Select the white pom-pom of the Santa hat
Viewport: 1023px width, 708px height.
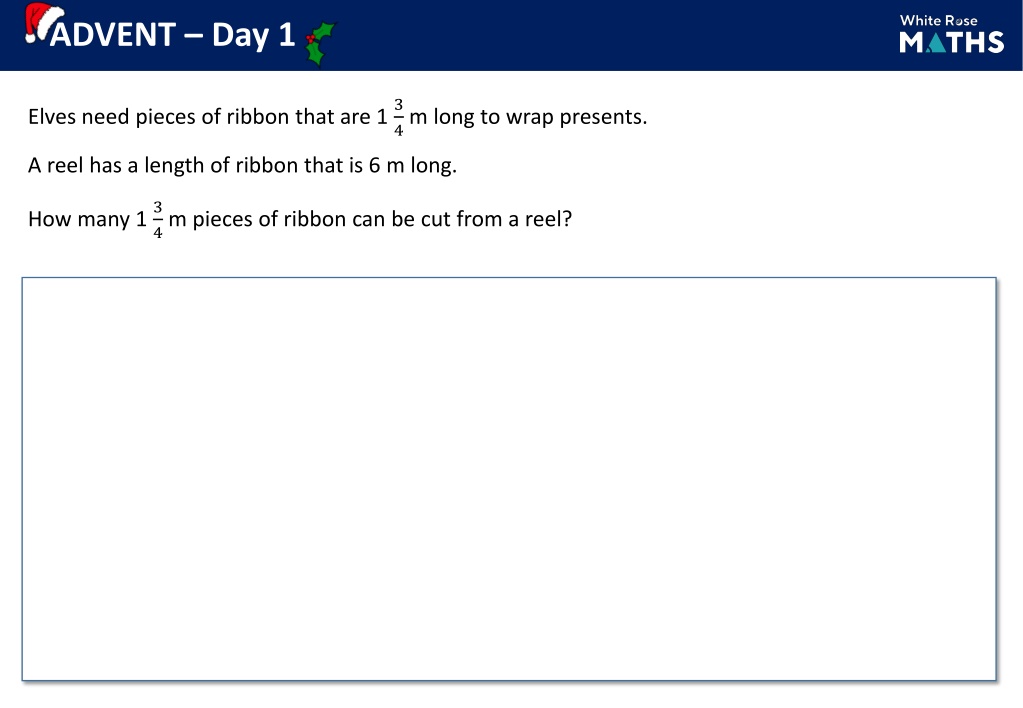pyautogui.click(x=30, y=38)
